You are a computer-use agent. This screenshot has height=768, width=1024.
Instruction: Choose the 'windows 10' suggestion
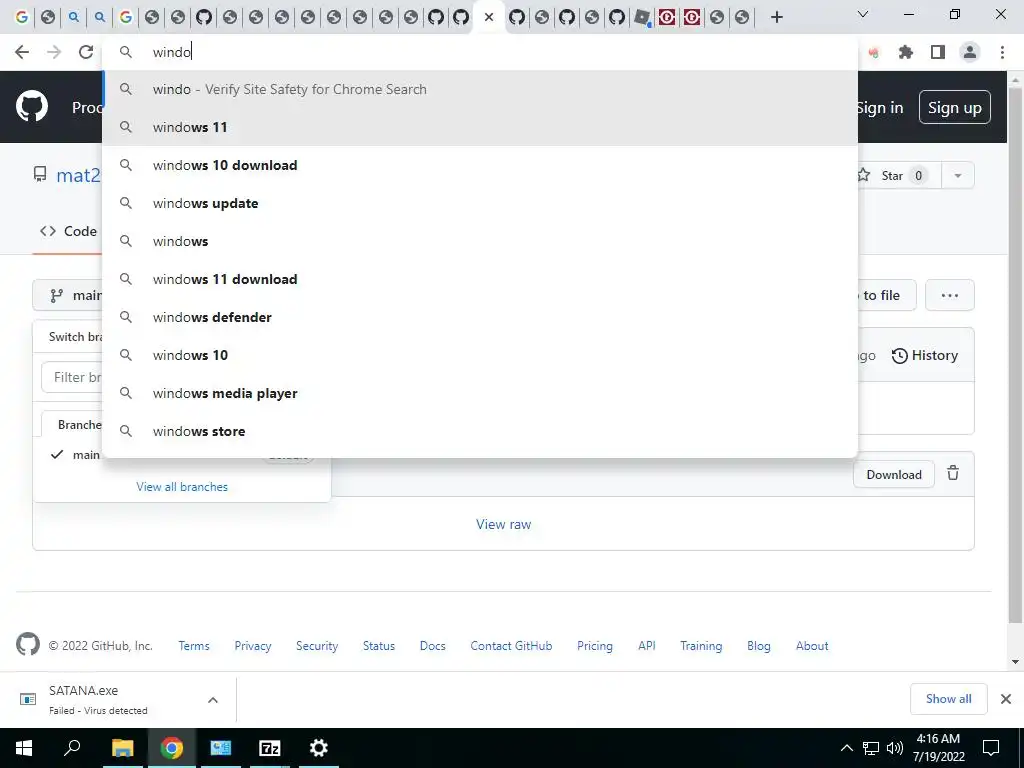(480, 355)
